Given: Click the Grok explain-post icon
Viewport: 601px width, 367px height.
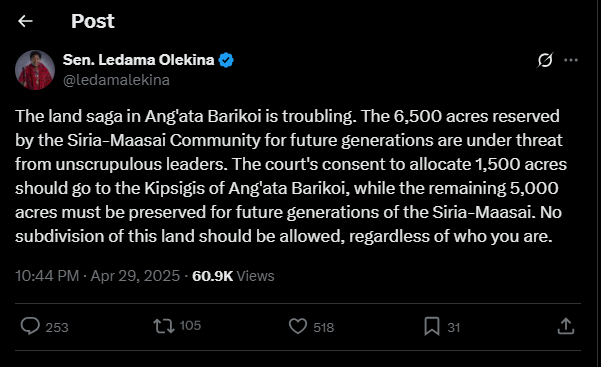Looking at the screenshot, I should (x=545, y=60).
